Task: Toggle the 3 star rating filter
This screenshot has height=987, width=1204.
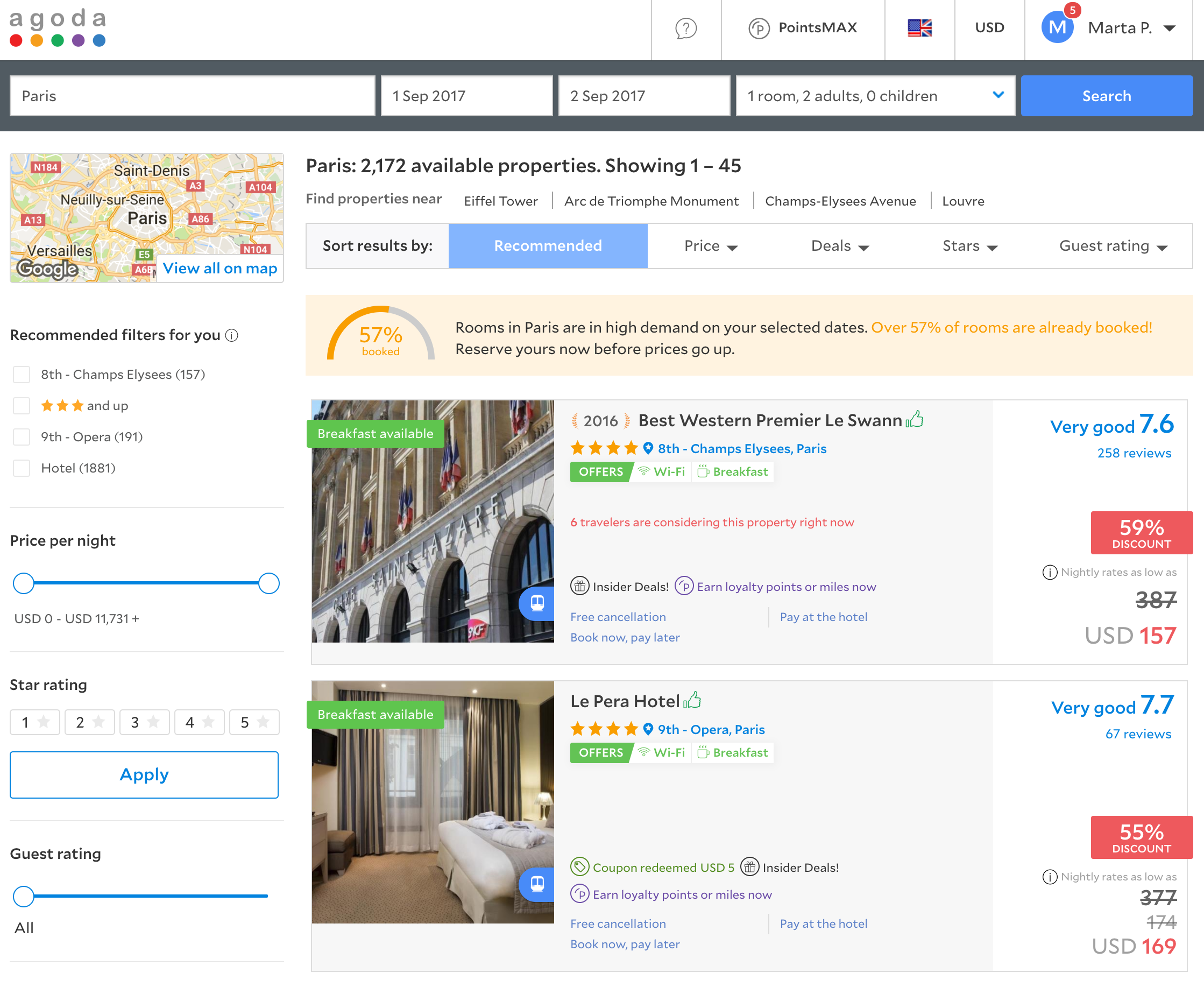Action: [145, 722]
